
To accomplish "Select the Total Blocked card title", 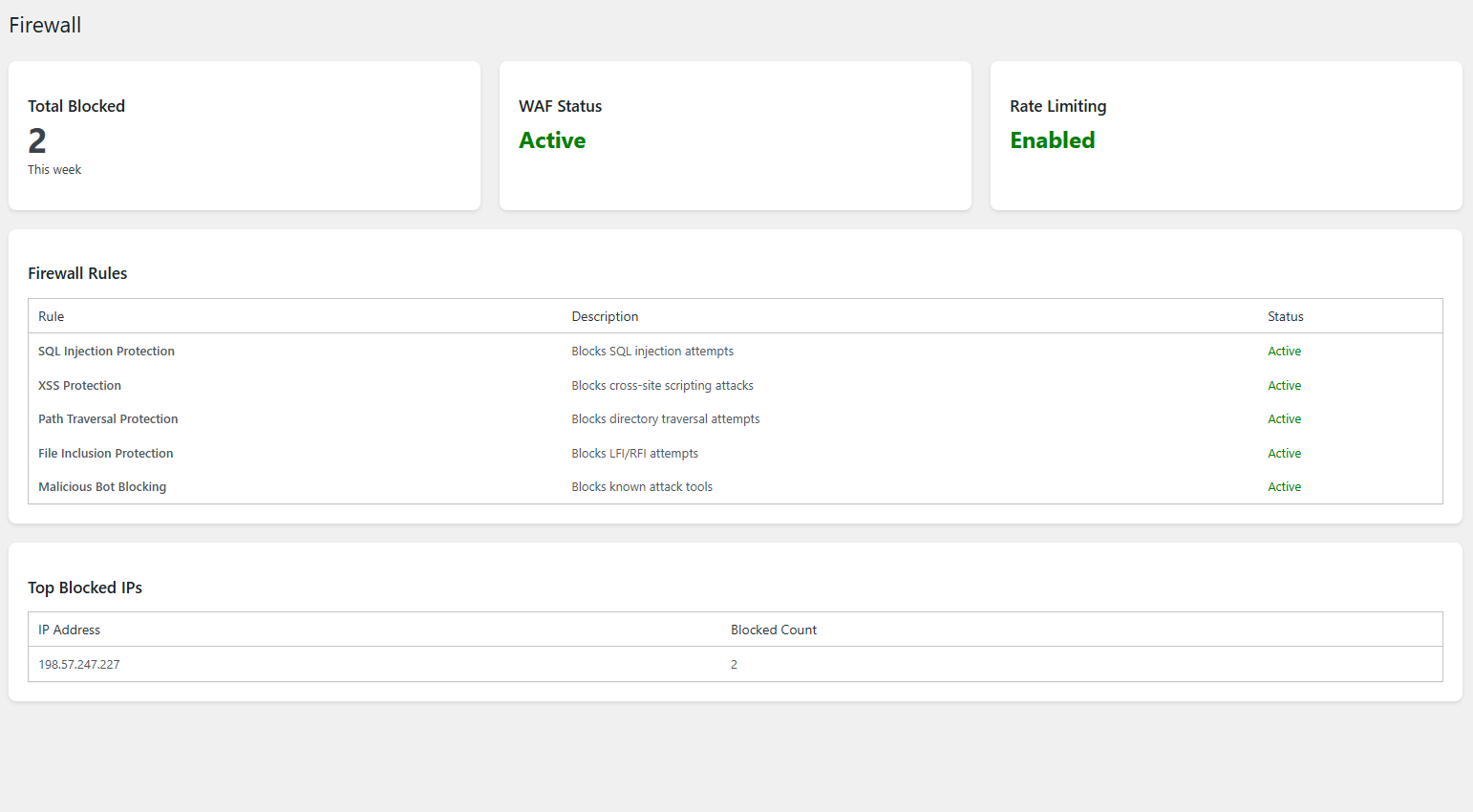I will click(76, 106).
